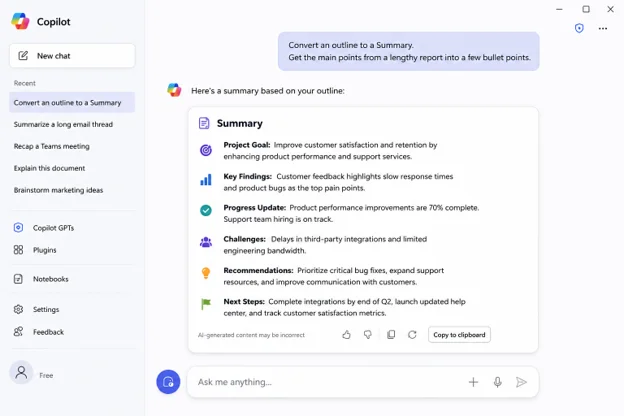Close the Copilot window

click(x=610, y=9)
